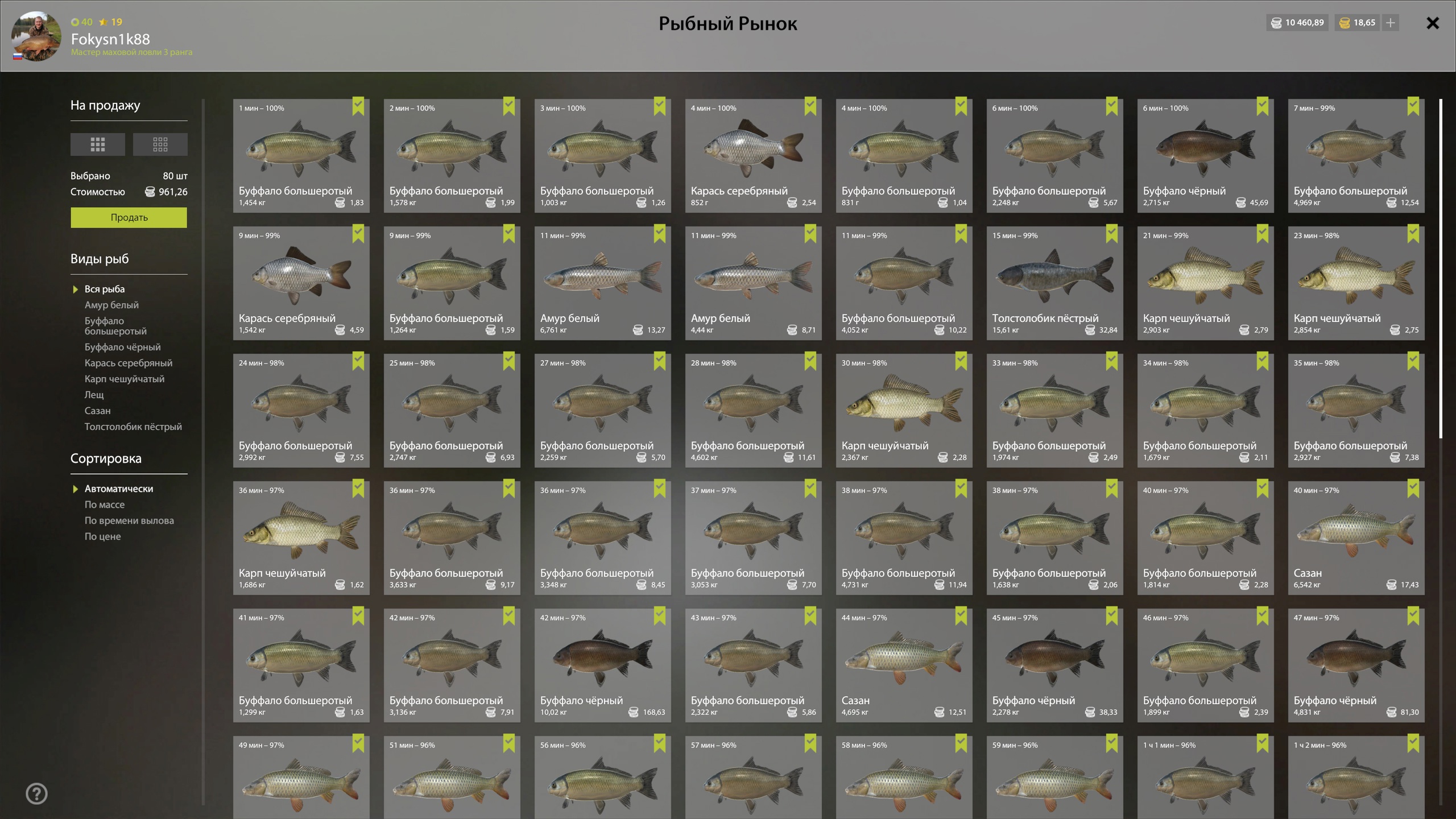Select the Вся рыба filter

click(105, 289)
